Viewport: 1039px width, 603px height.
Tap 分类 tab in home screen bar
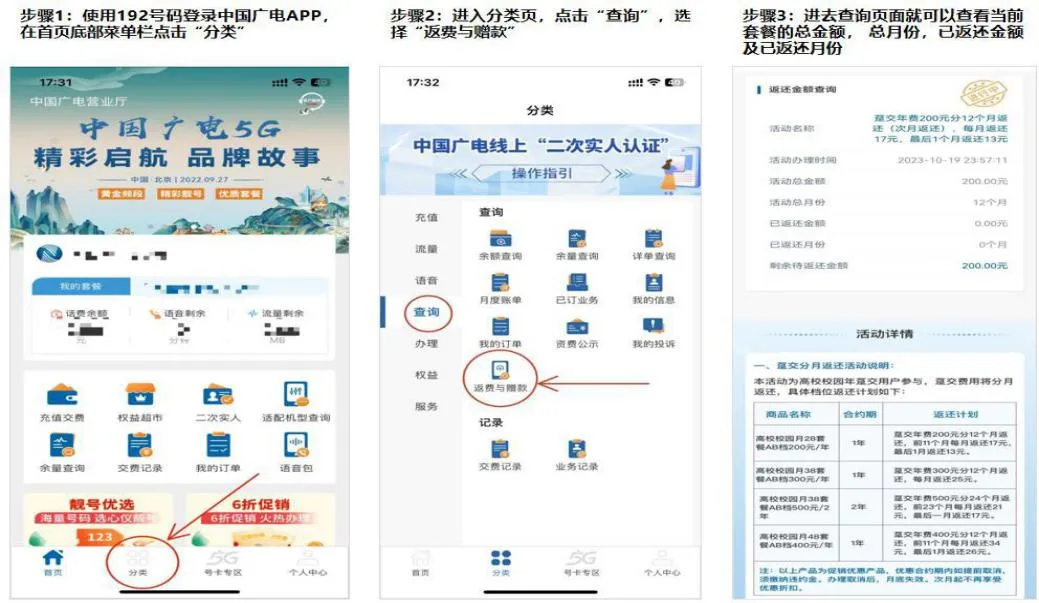coord(138,563)
